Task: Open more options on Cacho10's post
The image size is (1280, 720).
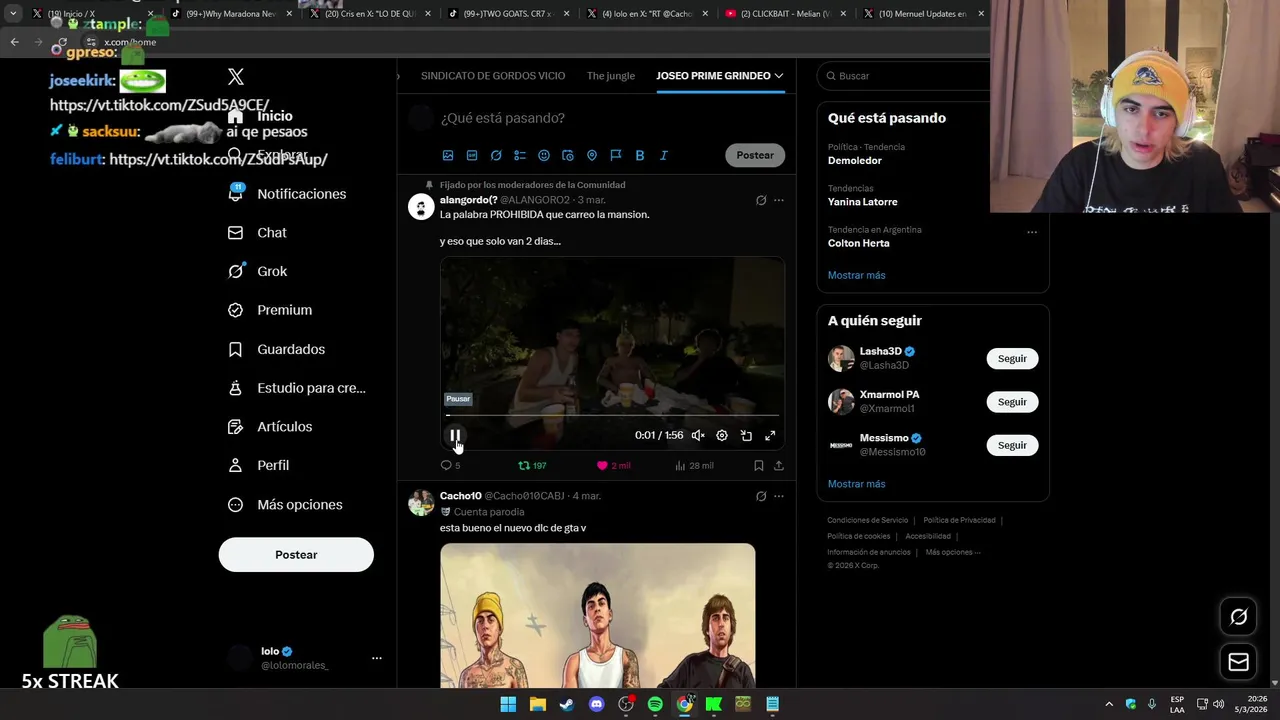Action: point(779,496)
